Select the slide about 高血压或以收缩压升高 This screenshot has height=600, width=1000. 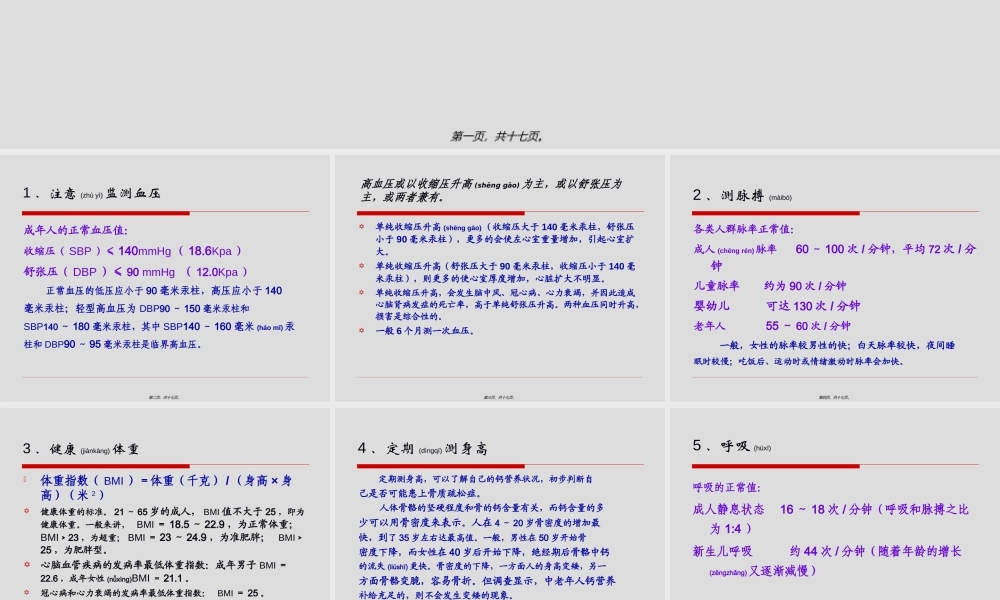point(500,280)
